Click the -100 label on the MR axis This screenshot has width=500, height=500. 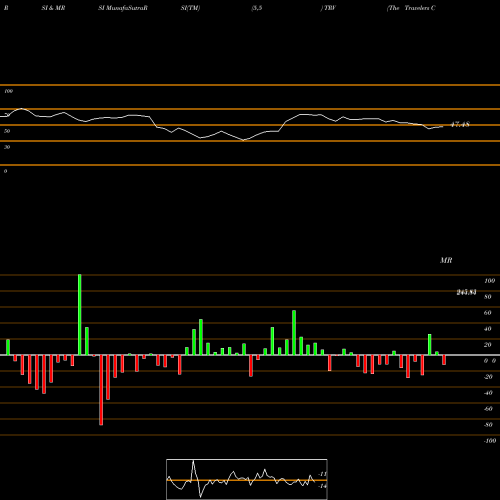click(x=490, y=441)
